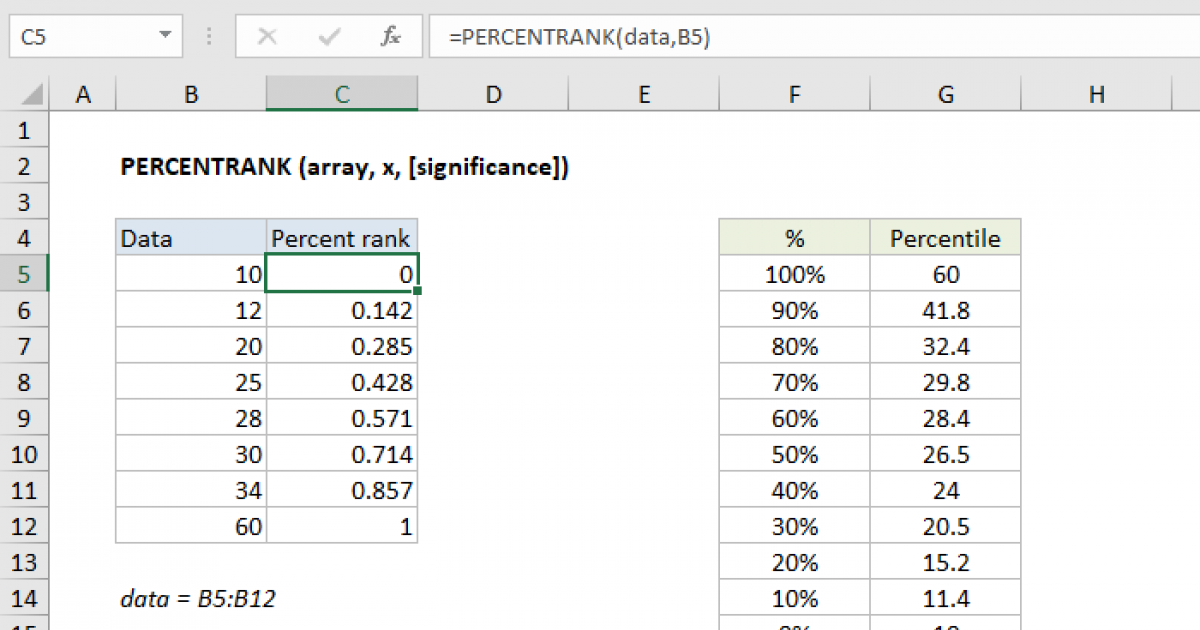
Task: Select column B header
Action: (190, 93)
